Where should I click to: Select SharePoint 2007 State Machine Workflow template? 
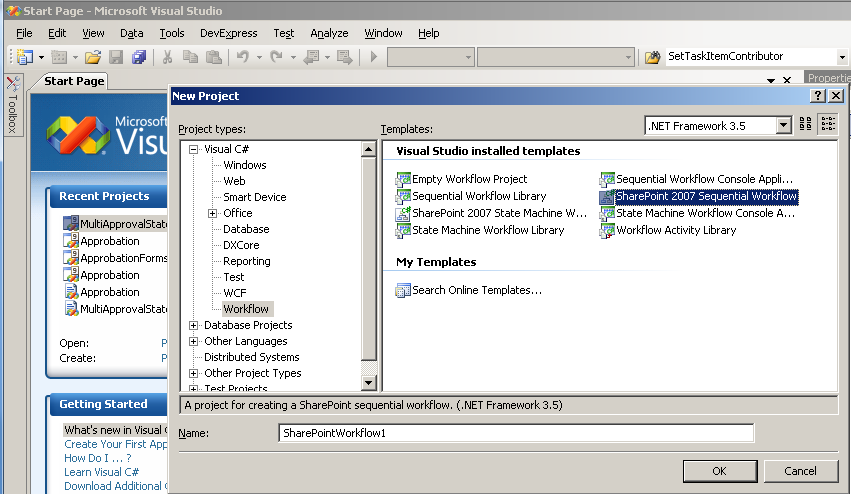tap(491, 213)
